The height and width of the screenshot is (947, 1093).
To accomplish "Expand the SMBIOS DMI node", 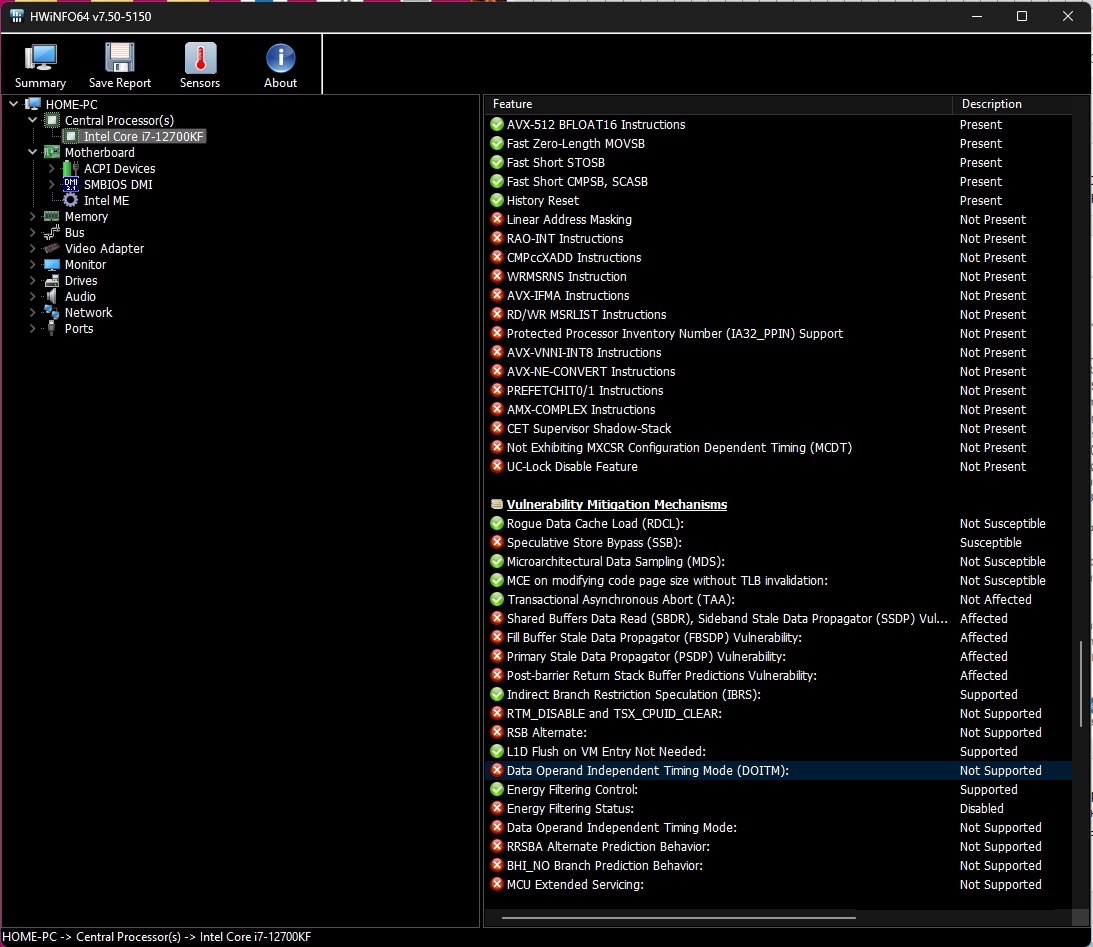I will coord(52,185).
